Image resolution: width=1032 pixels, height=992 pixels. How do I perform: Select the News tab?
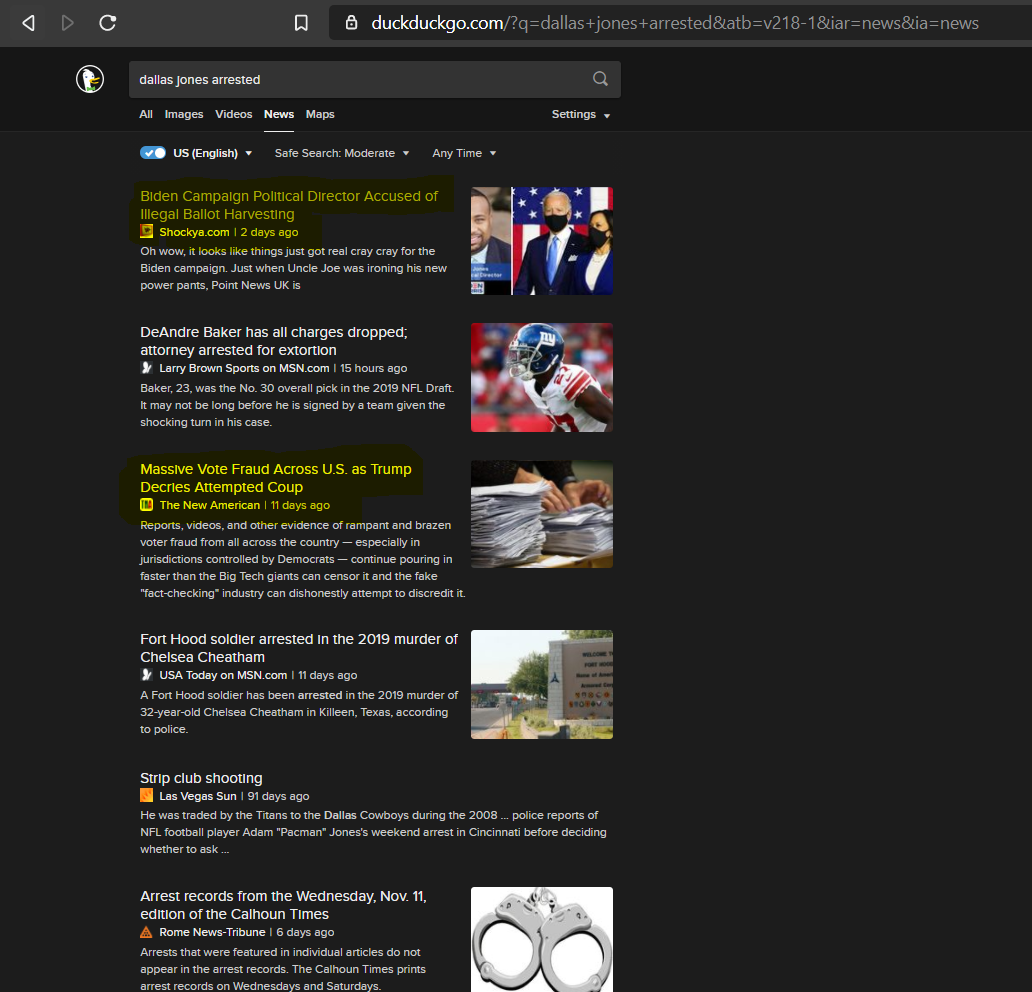[x=279, y=114]
